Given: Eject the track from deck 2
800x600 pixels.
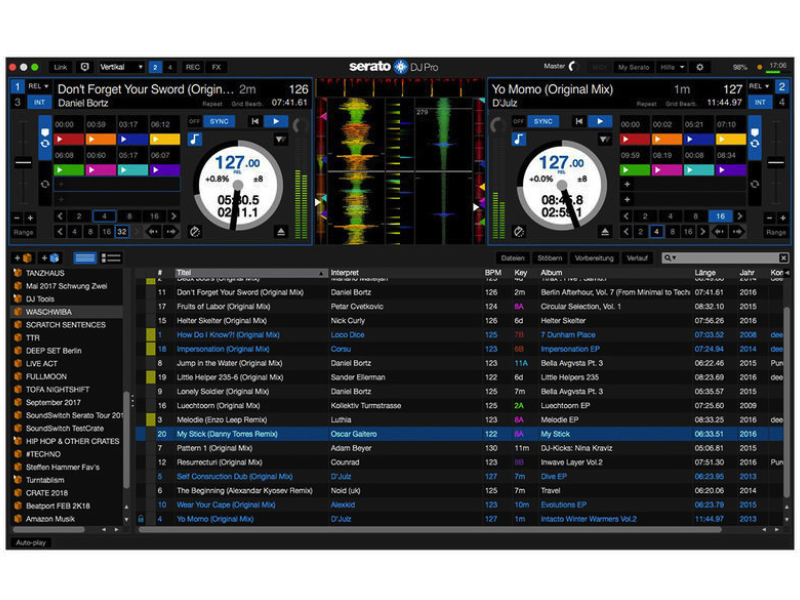Looking at the screenshot, I should click(605, 232).
